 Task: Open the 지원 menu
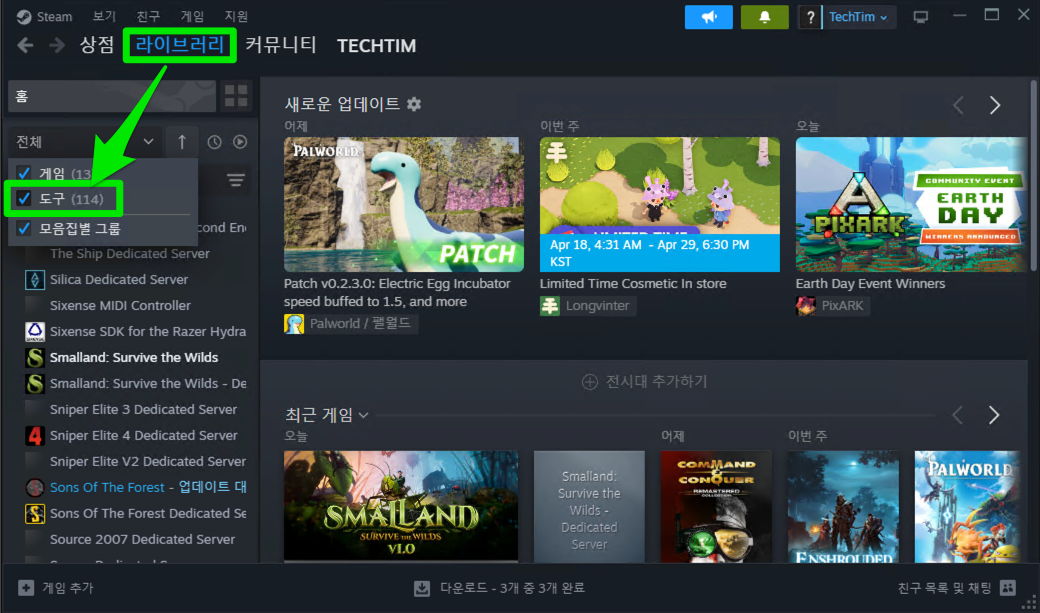237,17
